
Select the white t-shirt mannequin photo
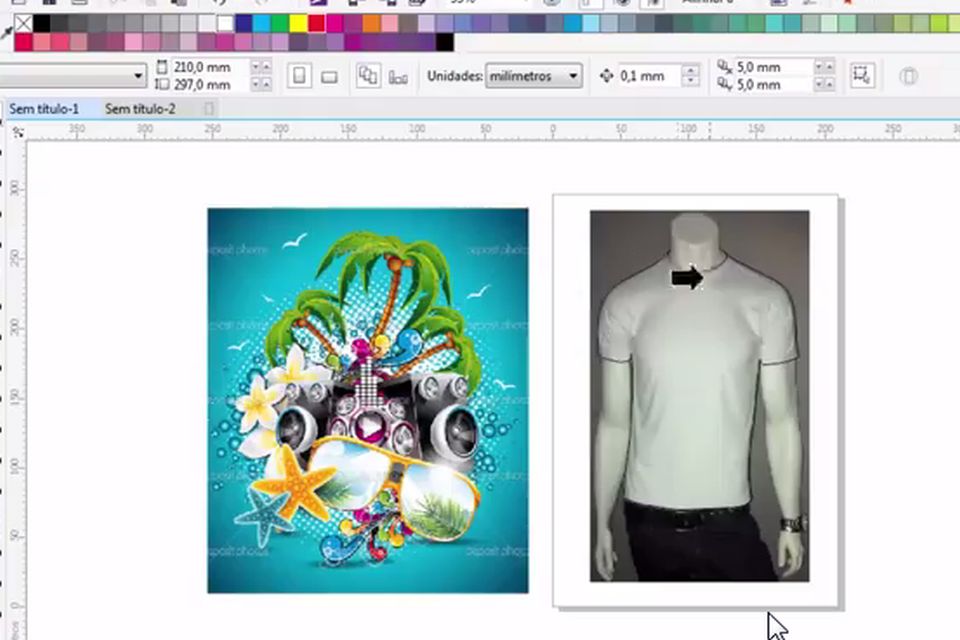(699, 395)
